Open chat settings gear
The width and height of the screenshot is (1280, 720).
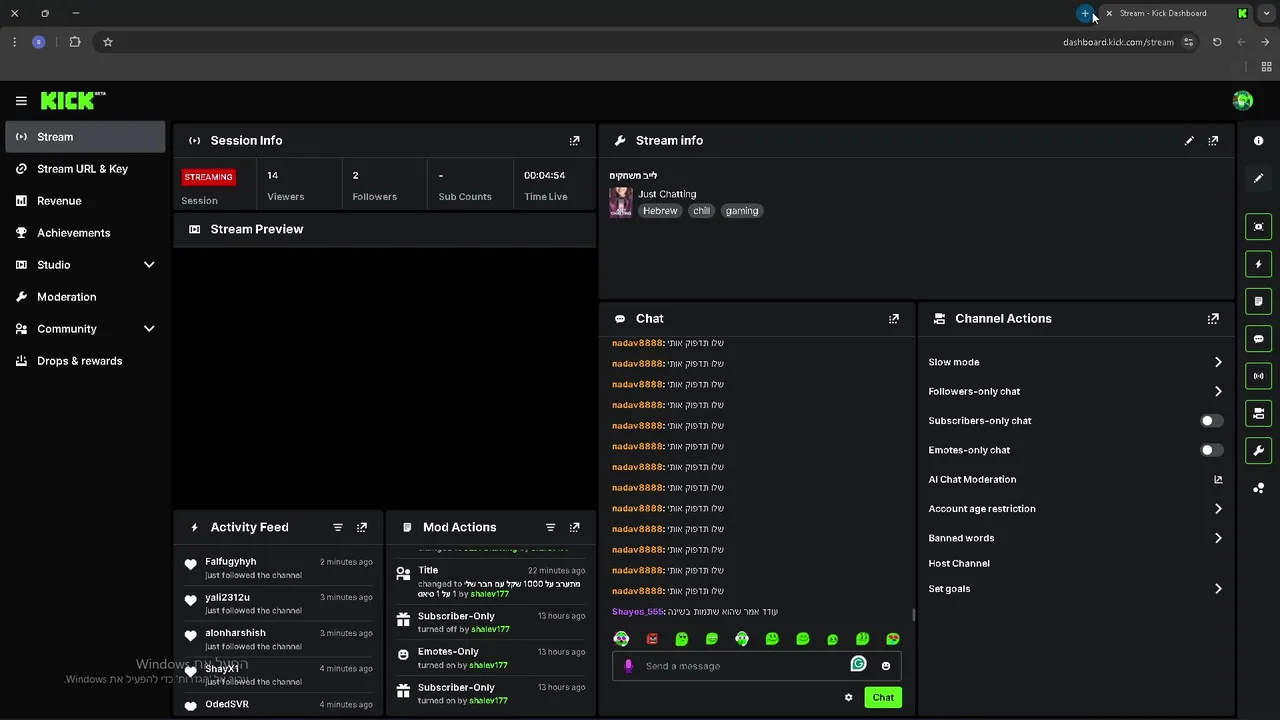pos(849,697)
